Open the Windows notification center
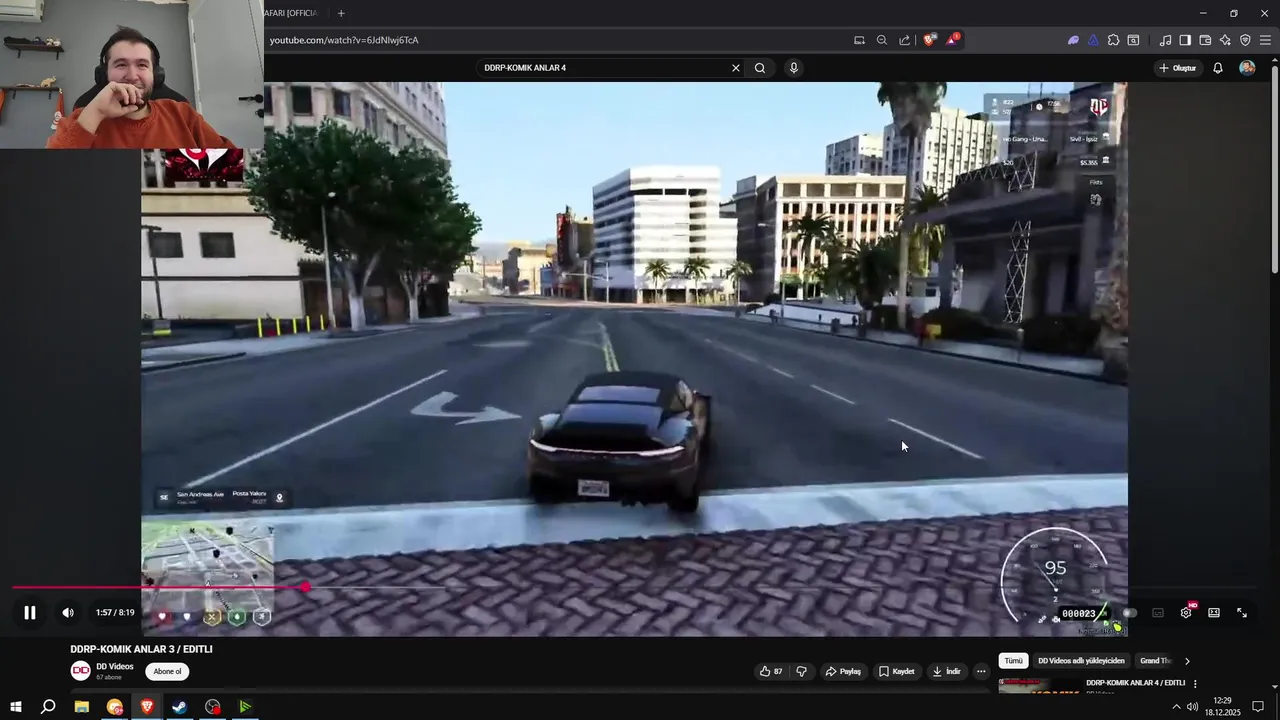 pyautogui.click(x=1259, y=707)
